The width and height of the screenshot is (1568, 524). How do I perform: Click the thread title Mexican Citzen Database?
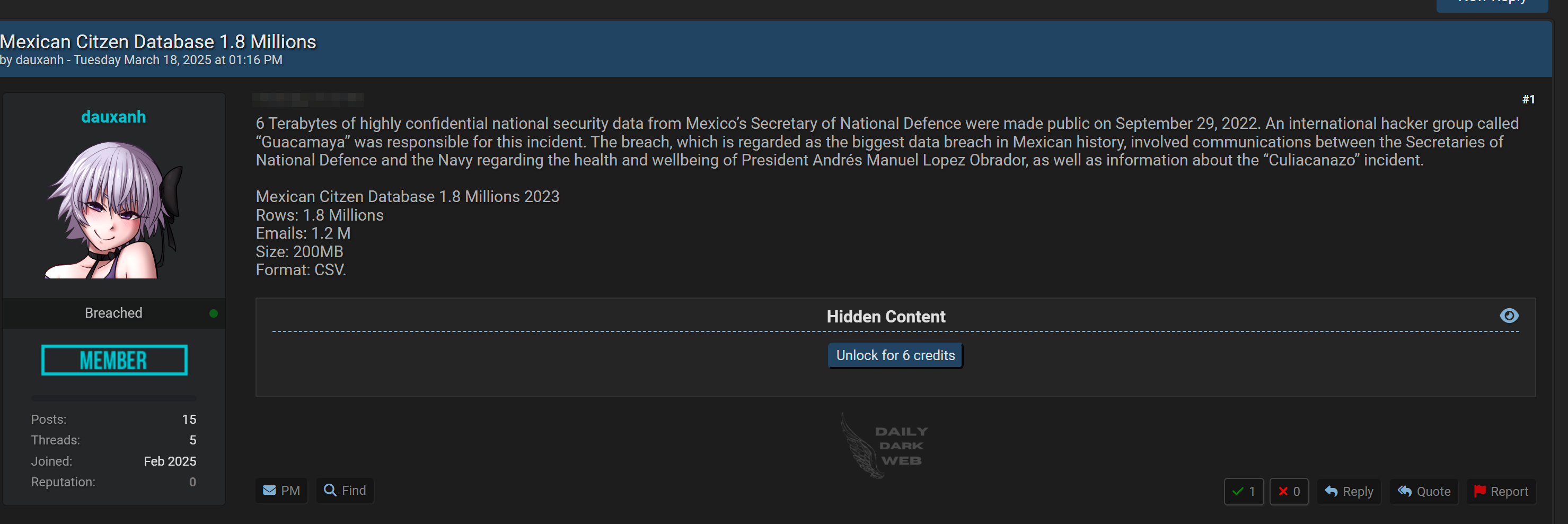158,41
